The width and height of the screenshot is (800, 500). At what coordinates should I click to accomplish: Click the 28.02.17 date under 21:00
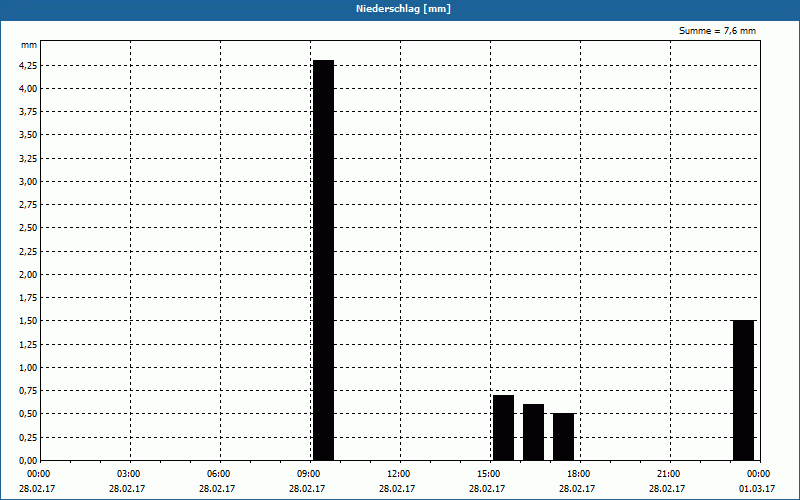click(667, 488)
